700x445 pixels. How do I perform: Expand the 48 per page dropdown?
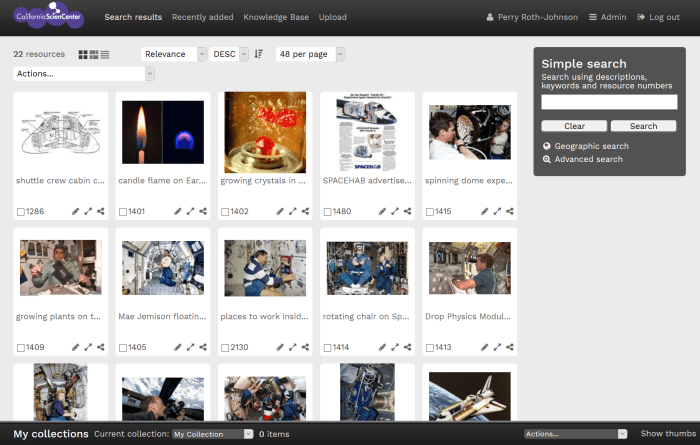click(310, 54)
